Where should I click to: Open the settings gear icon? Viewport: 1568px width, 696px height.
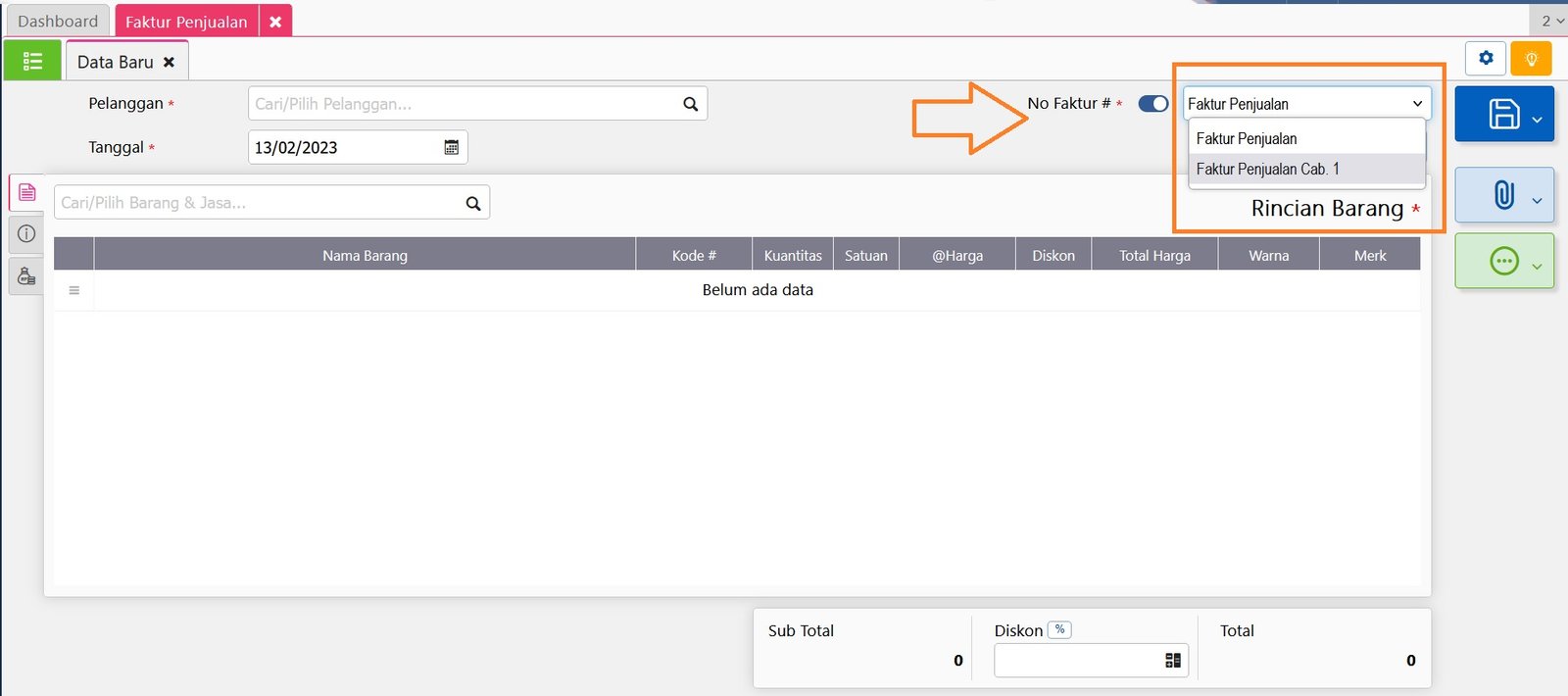[1486, 59]
